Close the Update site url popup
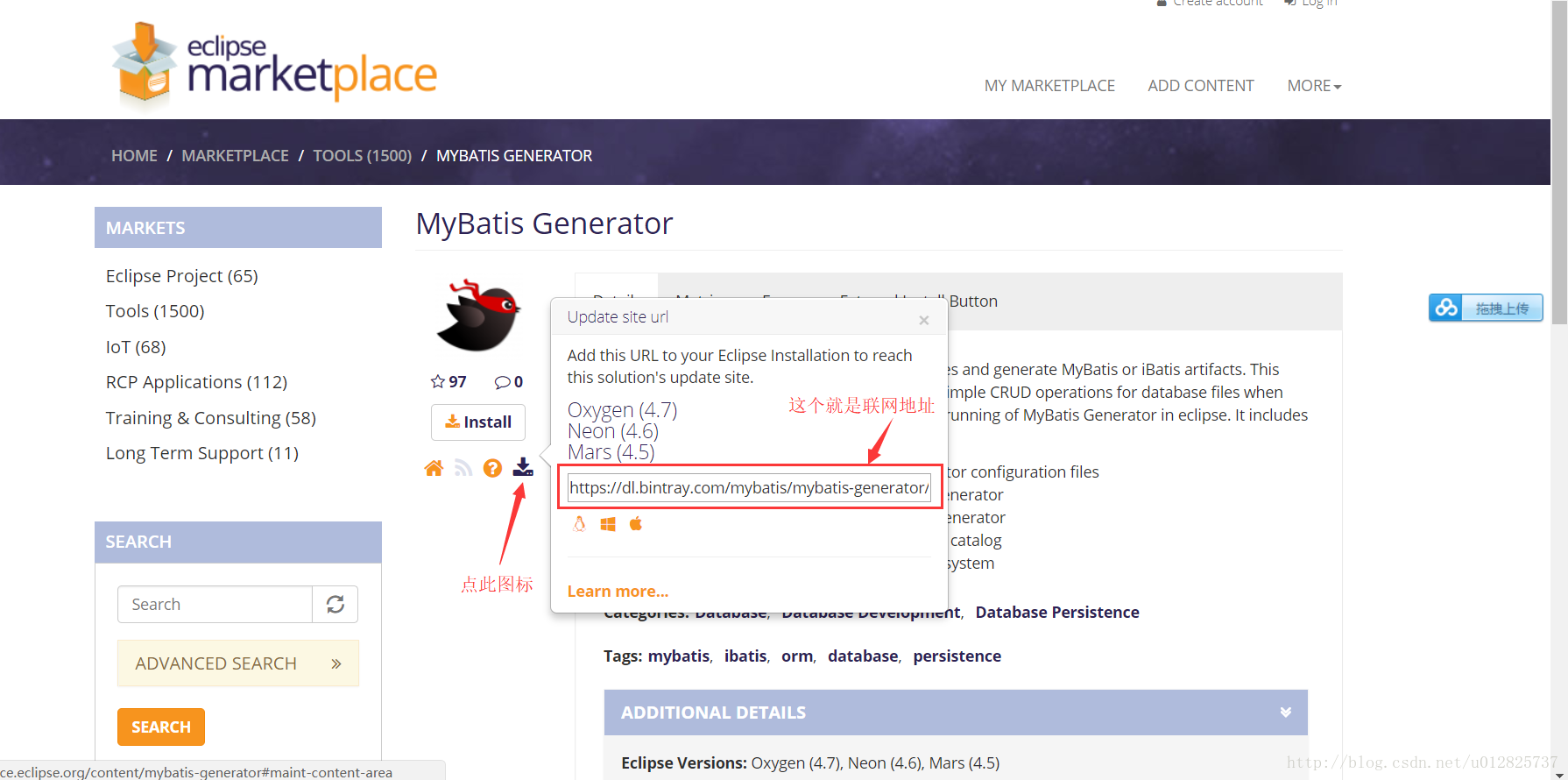Screen dimensions: 1568x780 pos(924,320)
